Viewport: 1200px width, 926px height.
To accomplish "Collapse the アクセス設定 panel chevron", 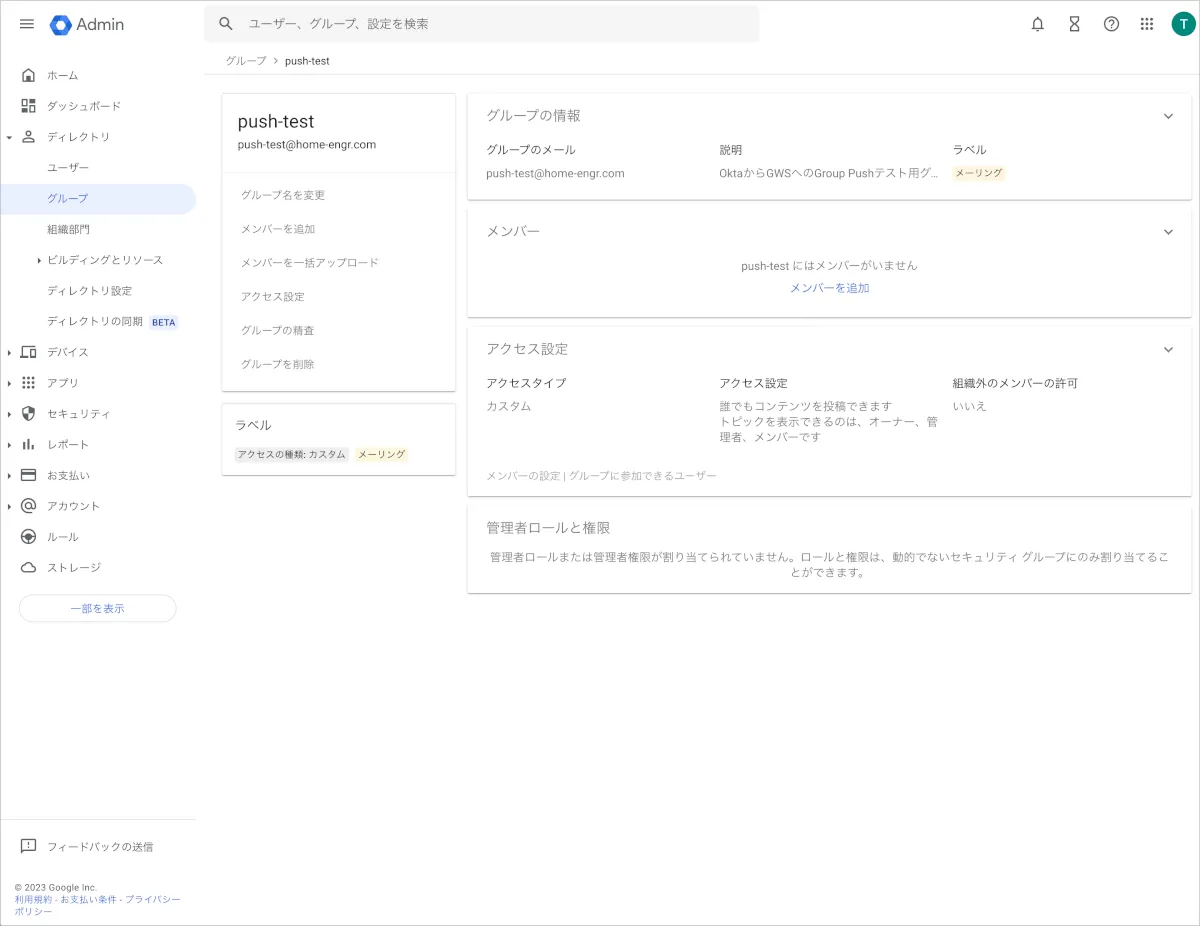I will click(1168, 350).
